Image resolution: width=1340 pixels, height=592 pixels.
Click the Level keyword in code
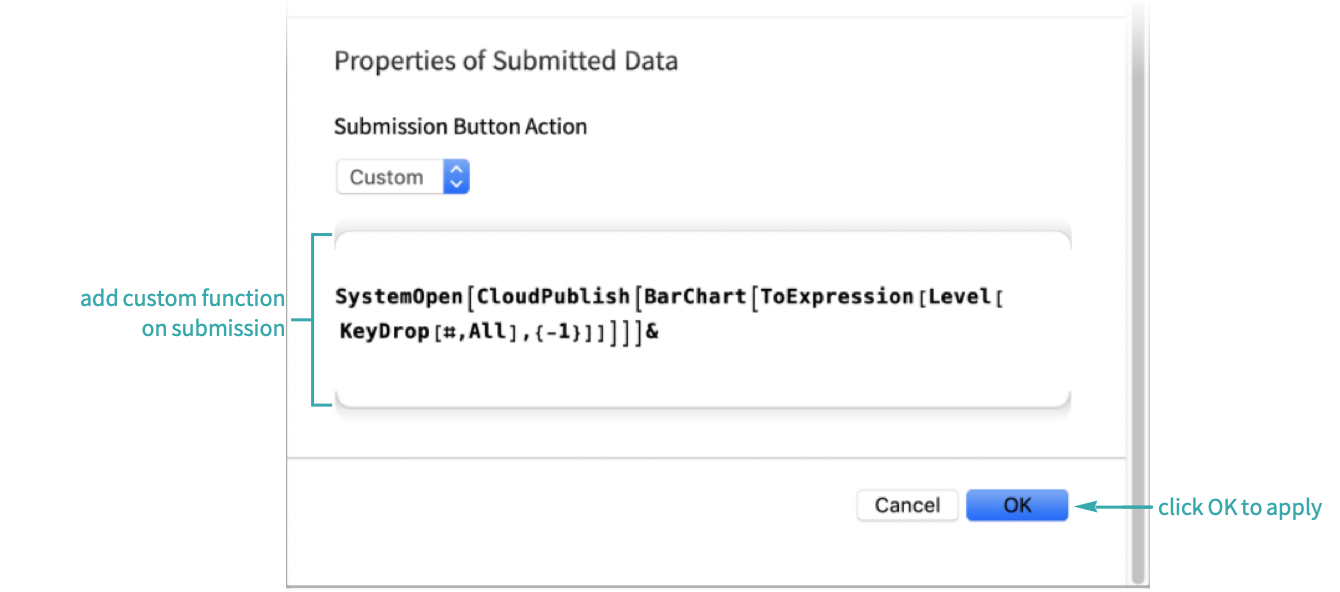tap(959, 297)
